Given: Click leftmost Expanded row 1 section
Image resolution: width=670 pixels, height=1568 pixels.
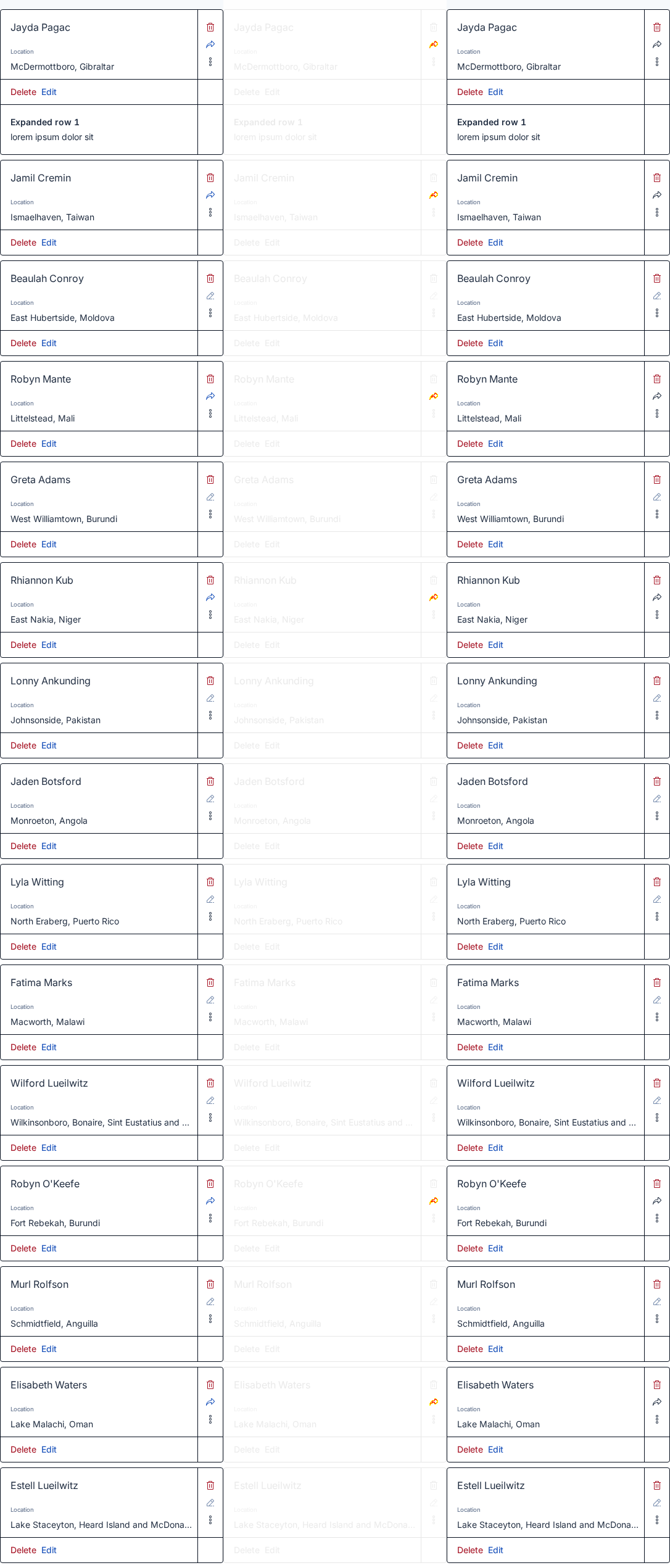Looking at the screenshot, I should pyautogui.click(x=99, y=130).
